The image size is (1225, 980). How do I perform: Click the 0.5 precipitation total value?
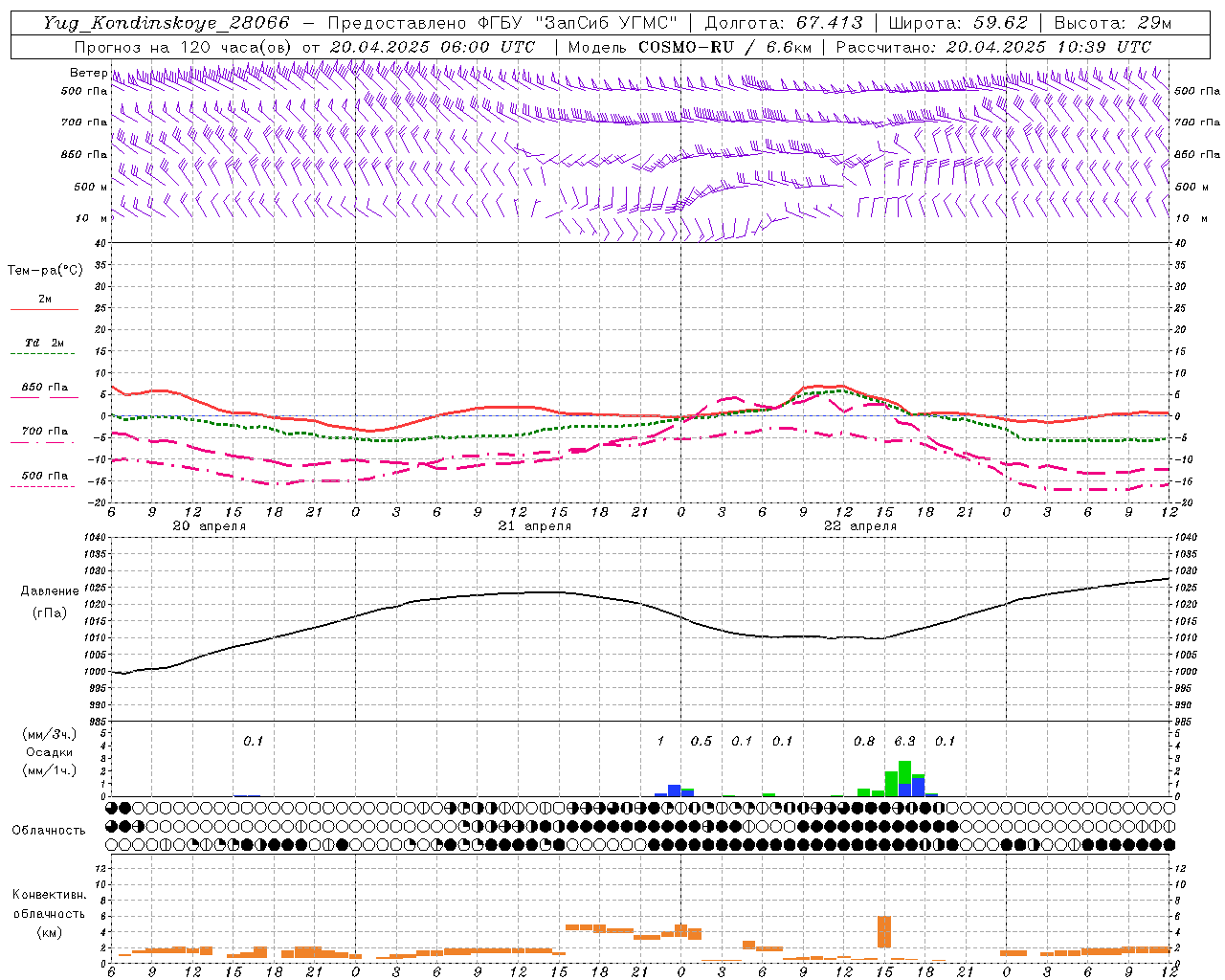tap(702, 741)
